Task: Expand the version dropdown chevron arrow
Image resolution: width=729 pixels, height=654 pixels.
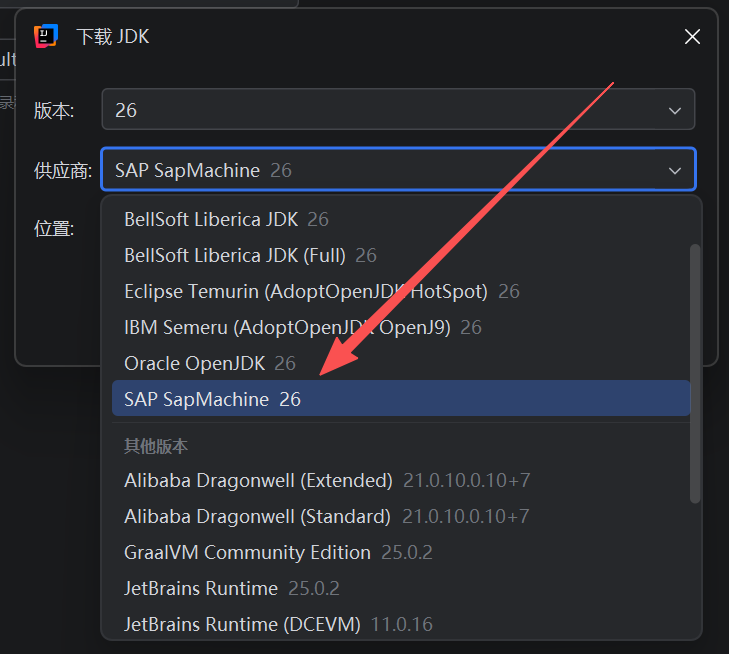Action: click(675, 110)
